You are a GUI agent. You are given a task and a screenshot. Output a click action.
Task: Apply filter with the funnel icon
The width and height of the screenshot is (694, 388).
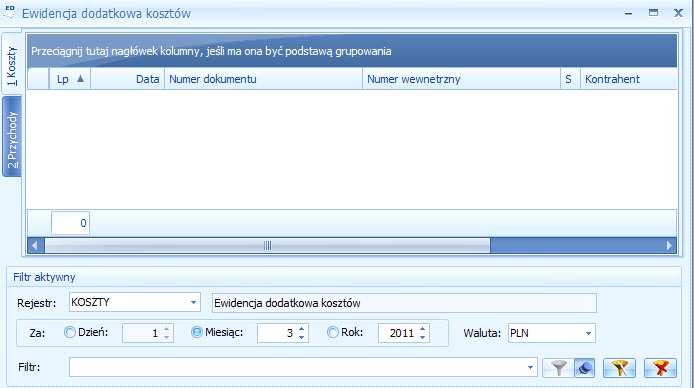558,368
